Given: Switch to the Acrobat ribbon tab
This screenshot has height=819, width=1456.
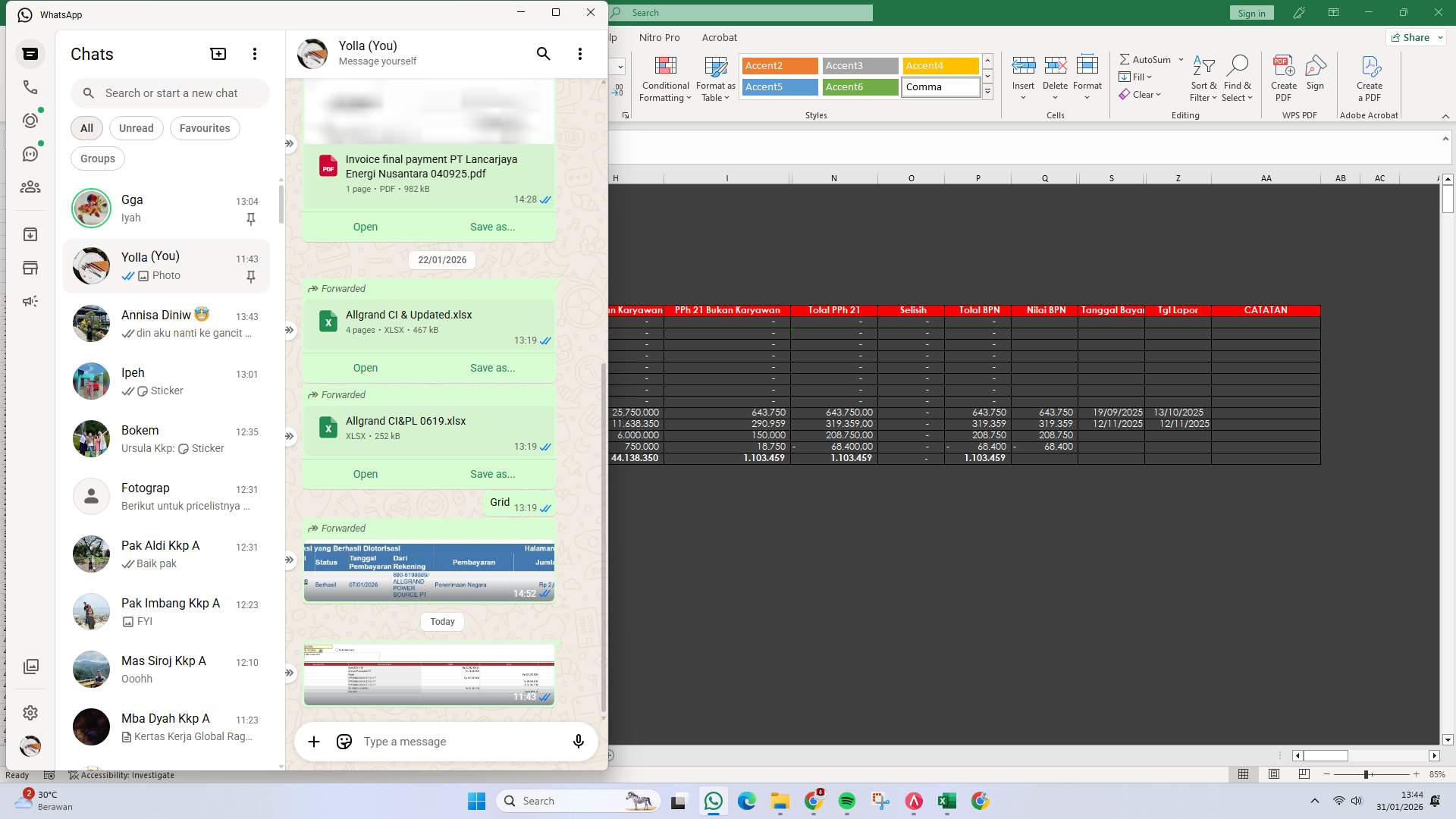Looking at the screenshot, I should click(719, 37).
